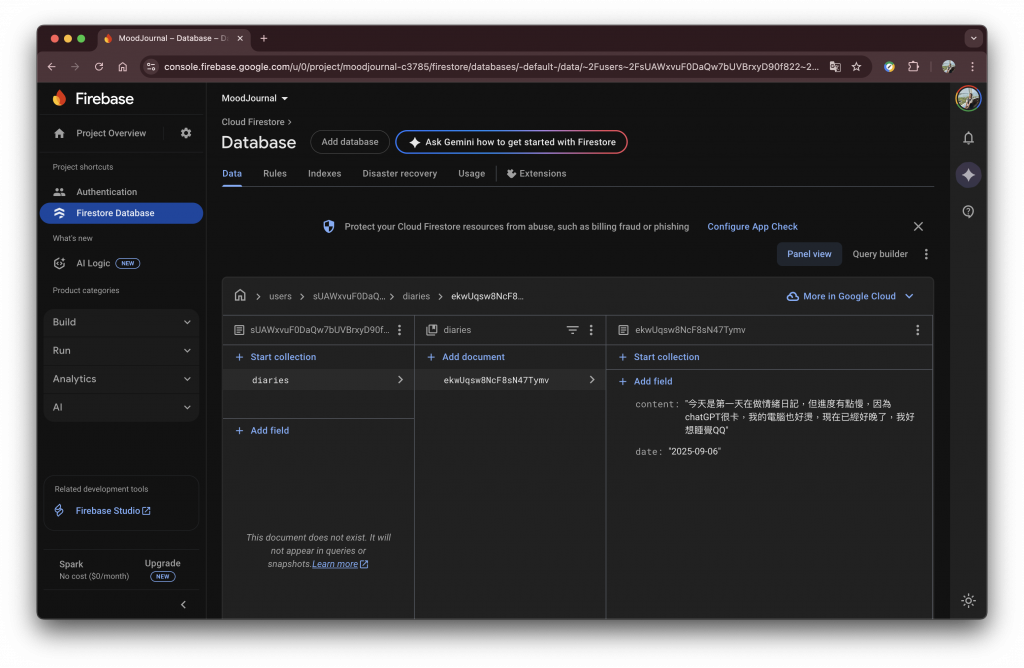The image size is (1024, 668).
Task: Open the Disaster recovery tab
Action: pyautogui.click(x=400, y=174)
